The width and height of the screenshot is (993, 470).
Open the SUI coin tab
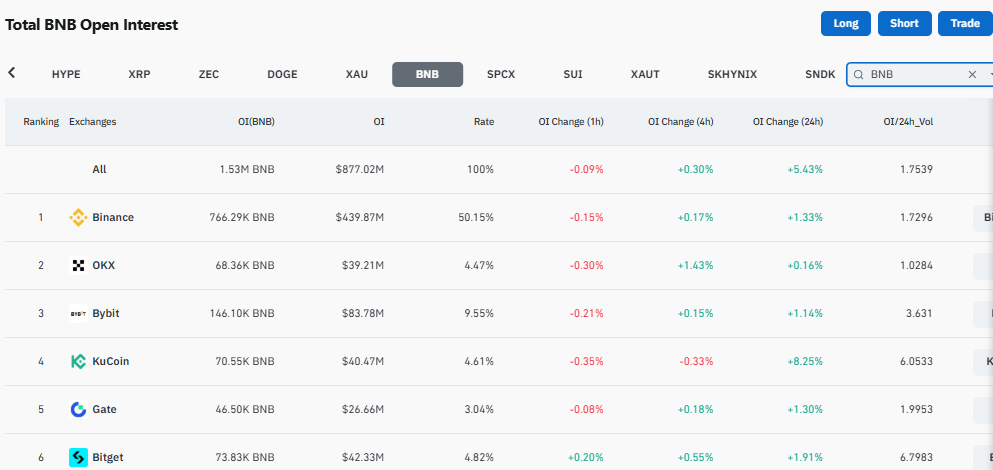click(573, 74)
